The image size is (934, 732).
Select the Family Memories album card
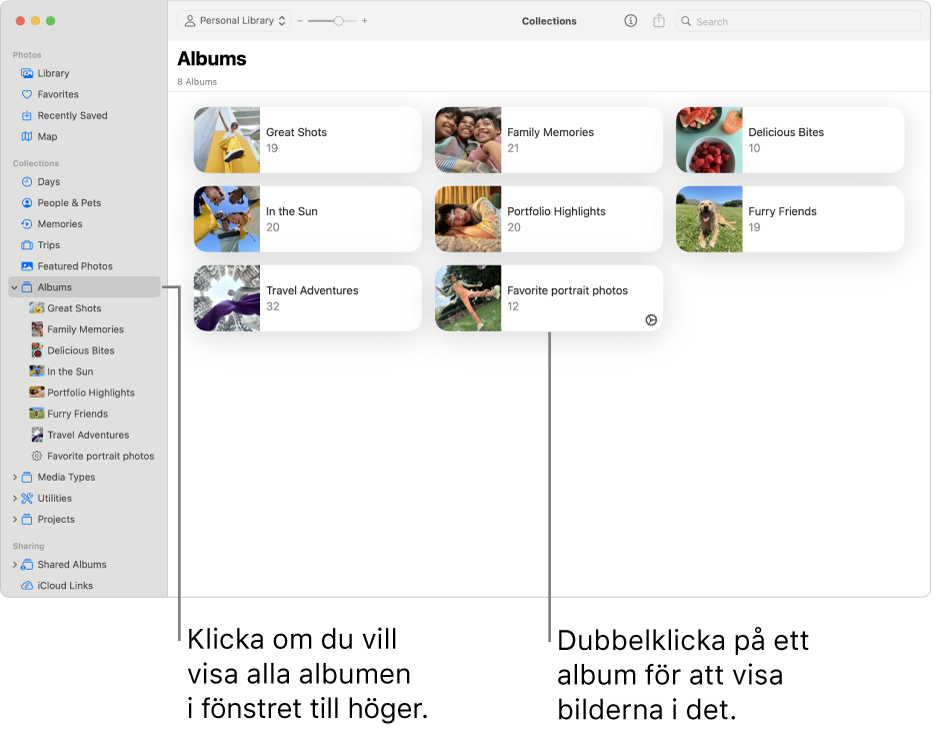pos(549,140)
